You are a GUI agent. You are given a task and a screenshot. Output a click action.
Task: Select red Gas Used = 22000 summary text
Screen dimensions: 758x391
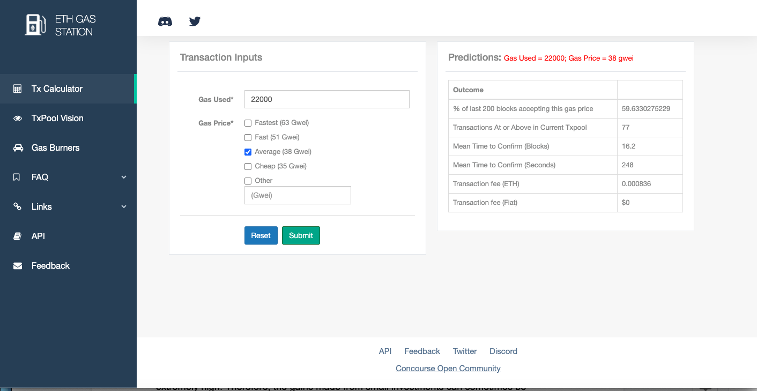coord(568,58)
